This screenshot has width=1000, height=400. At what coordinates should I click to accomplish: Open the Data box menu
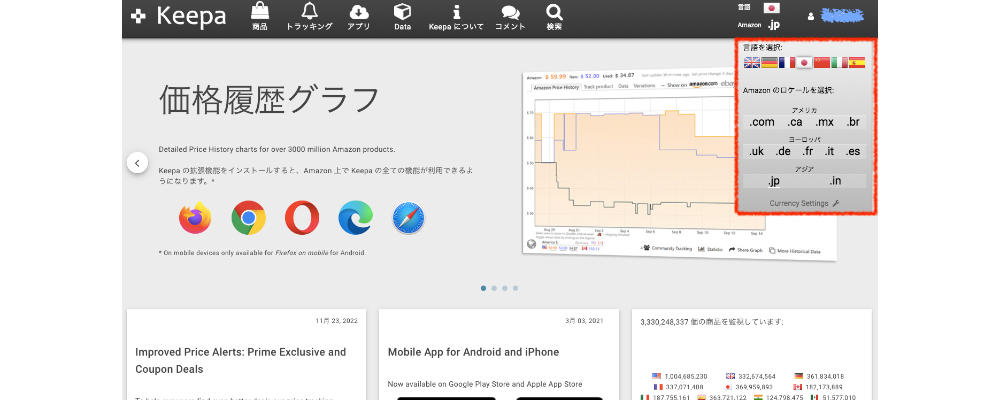coord(402,16)
